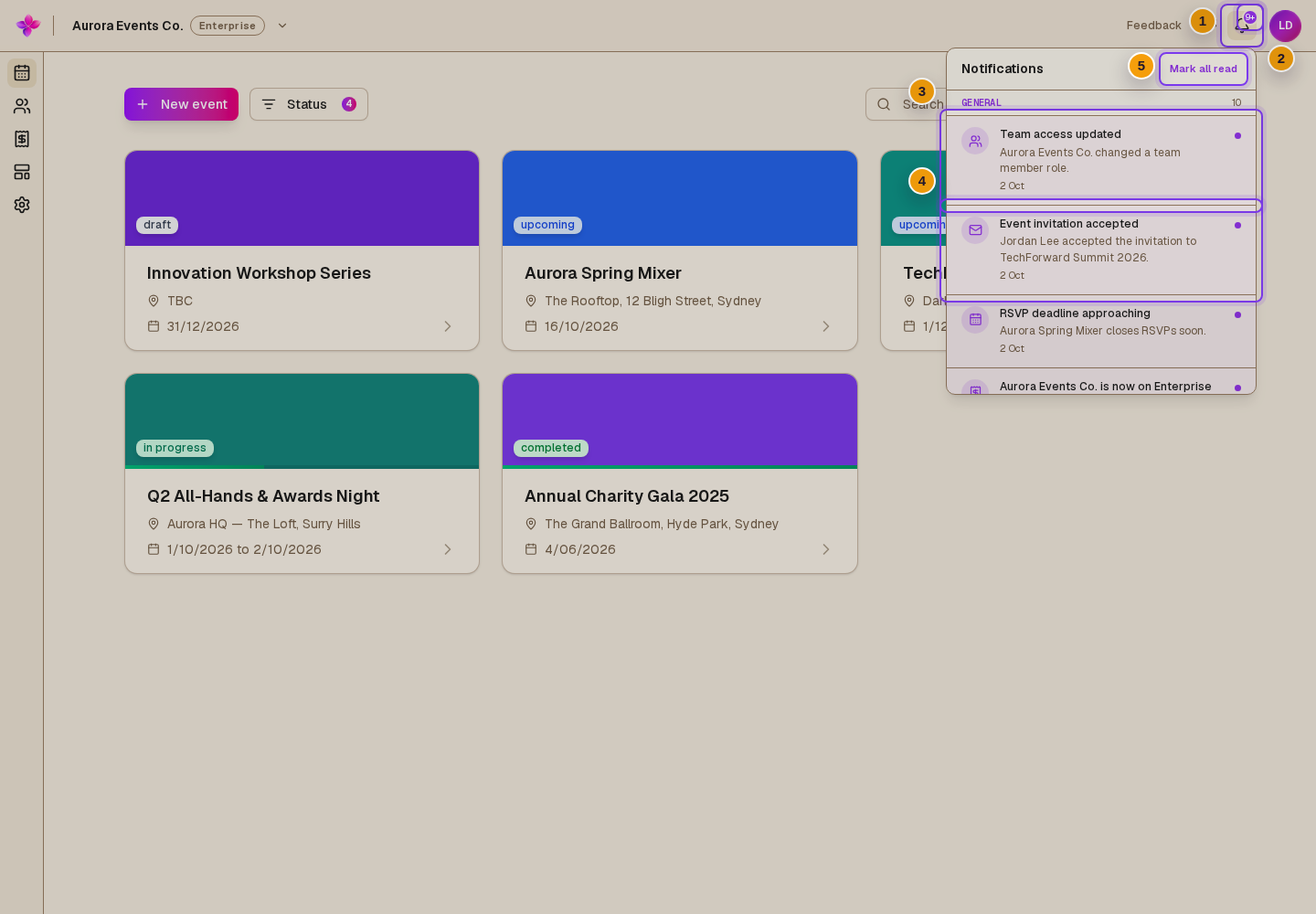The height and width of the screenshot is (914, 1316).
Task: Toggle unread dot on RSVP deadline approaching
Action: (1237, 314)
